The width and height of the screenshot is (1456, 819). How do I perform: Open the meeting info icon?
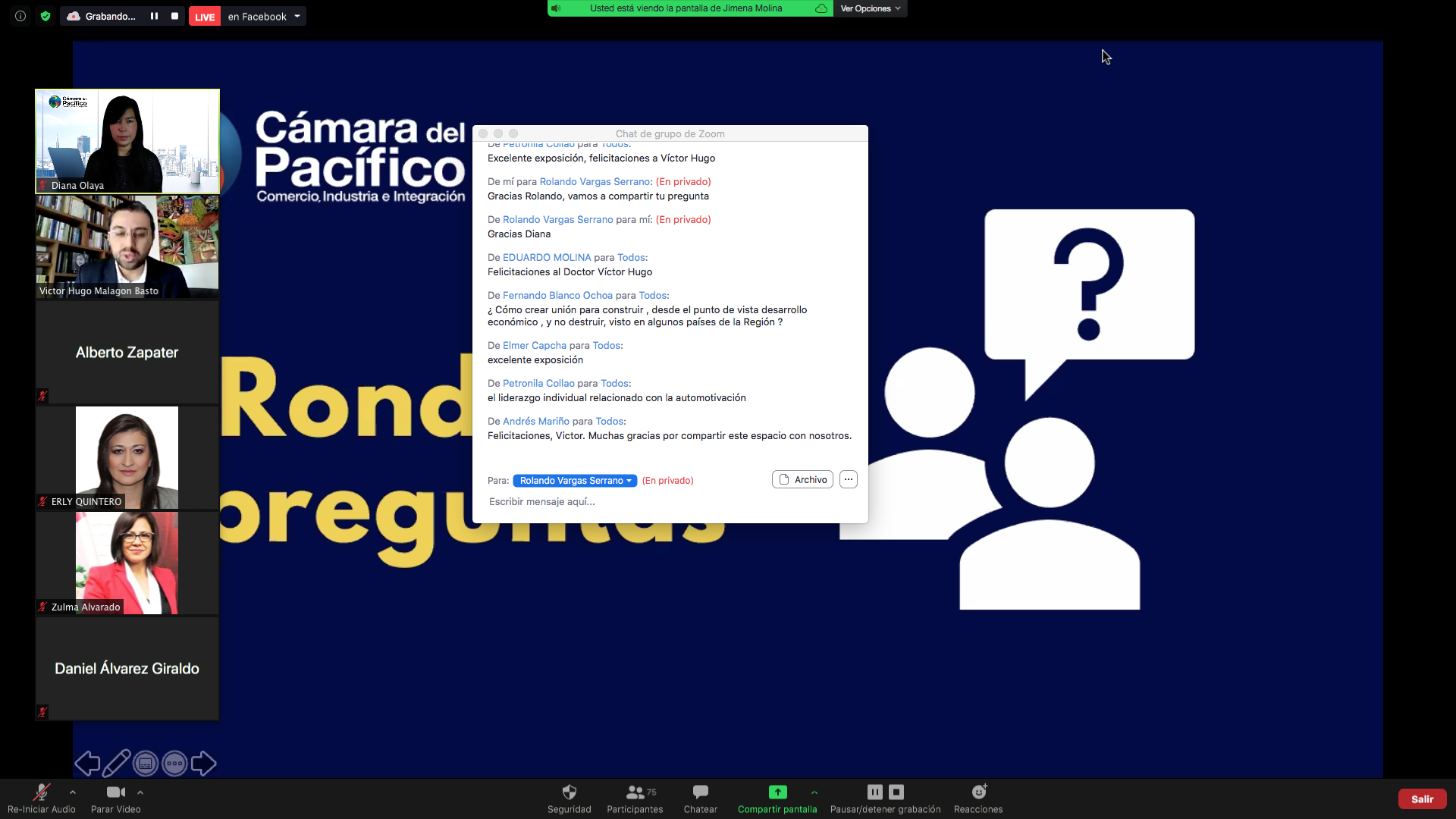20,16
